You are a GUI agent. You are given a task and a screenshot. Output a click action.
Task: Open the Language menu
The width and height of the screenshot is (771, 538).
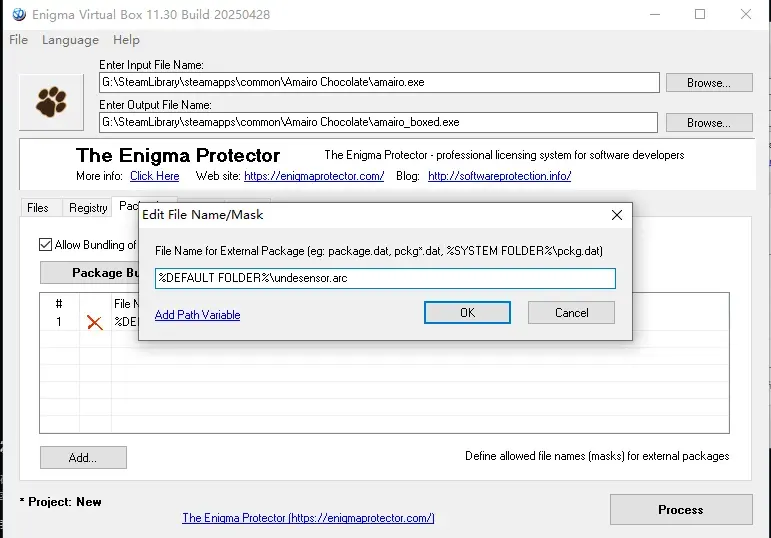[70, 40]
